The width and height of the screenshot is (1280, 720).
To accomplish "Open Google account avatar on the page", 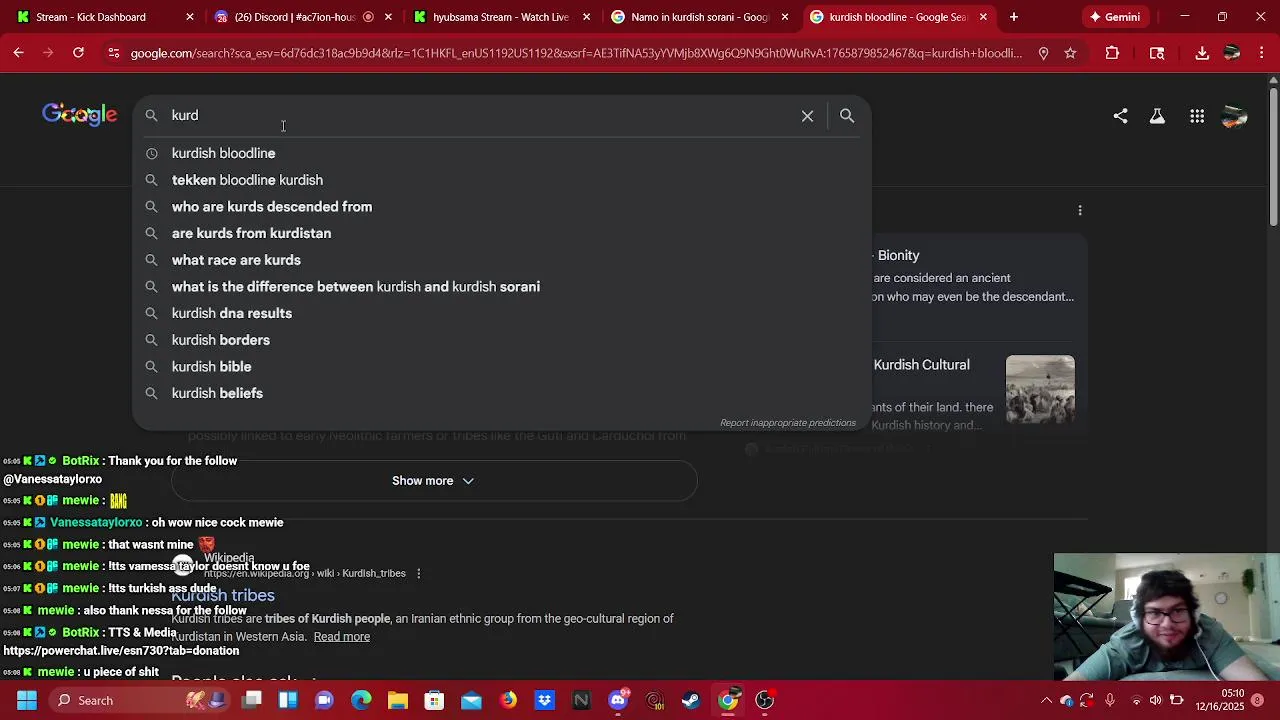I will [x=1235, y=117].
